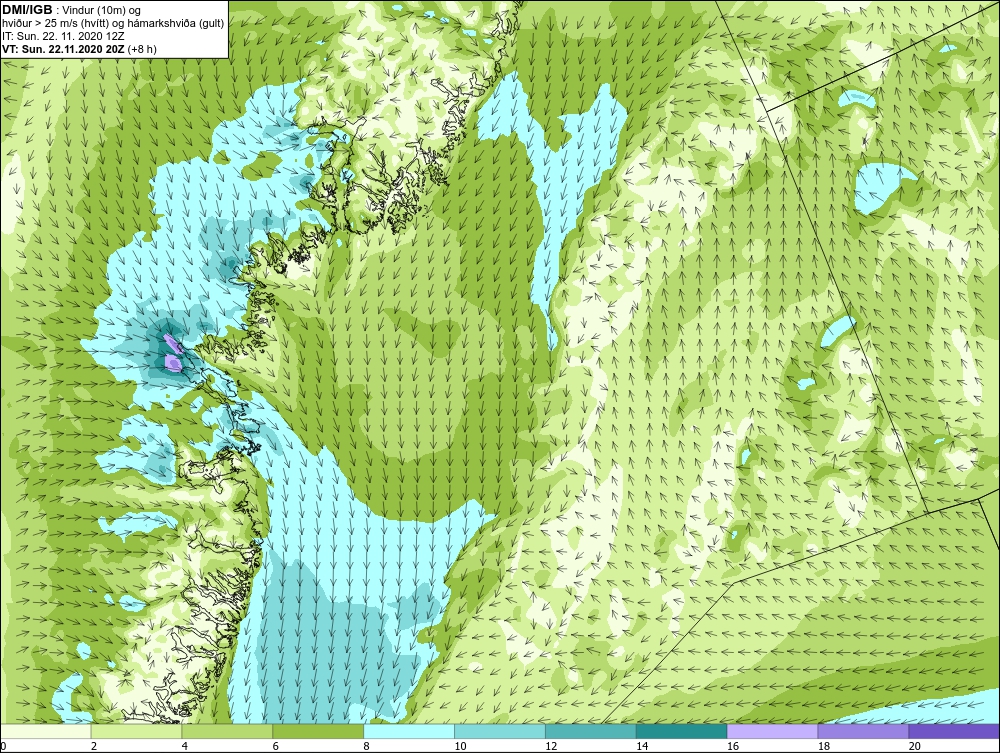Click the 2–4 m/s light green legend swatch
The image size is (1000, 753).
(x=136, y=731)
